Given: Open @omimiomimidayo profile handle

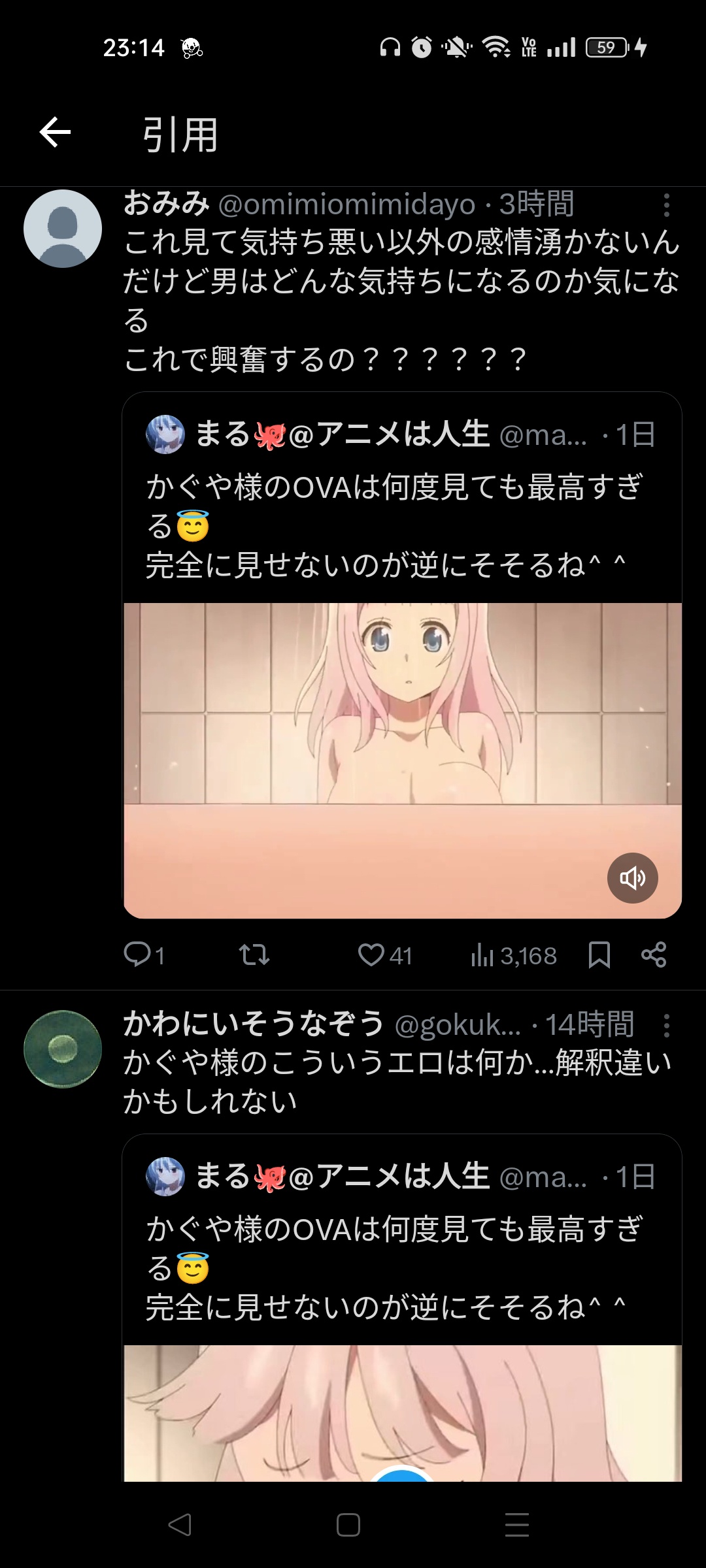Looking at the screenshot, I should pos(346,204).
